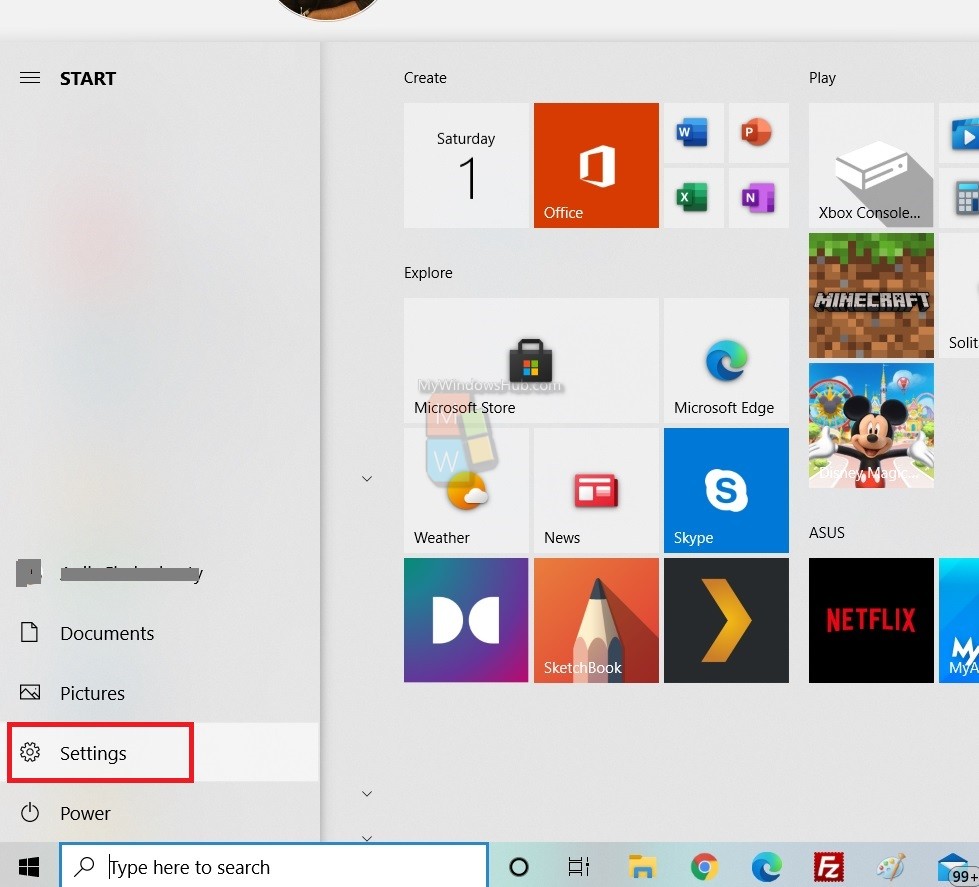Click Power in the Start sidebar

159,813
